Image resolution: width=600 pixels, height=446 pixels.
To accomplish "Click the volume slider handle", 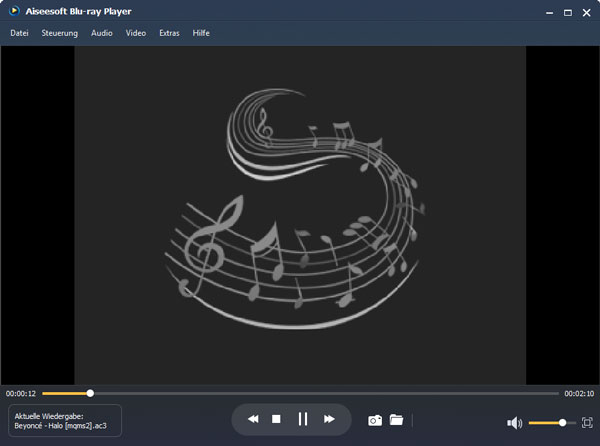I will pyautogui.click(x=563, y=422).
